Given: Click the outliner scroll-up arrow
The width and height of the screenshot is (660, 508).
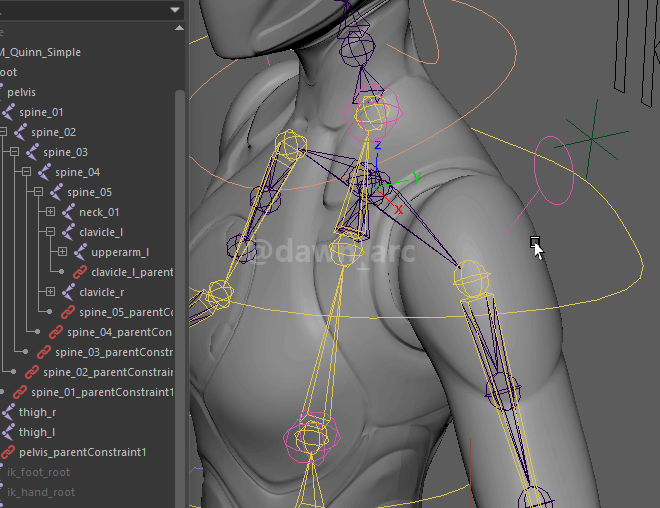Looking at the screenshot, I should tap(179, 28).
